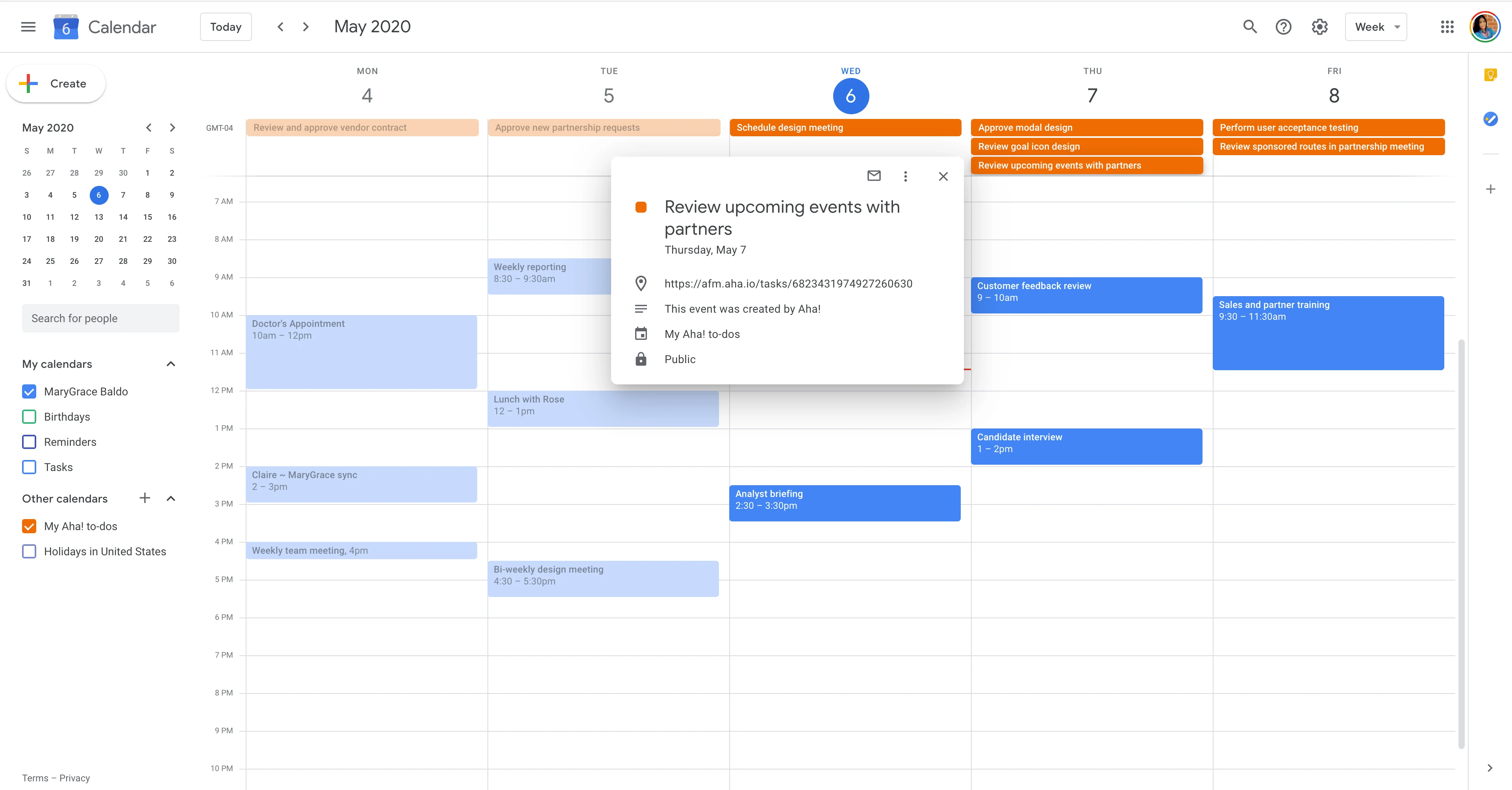This screenshot has width=1512, height=790.
Task: Open the main navigation menu
Action: 28,26
